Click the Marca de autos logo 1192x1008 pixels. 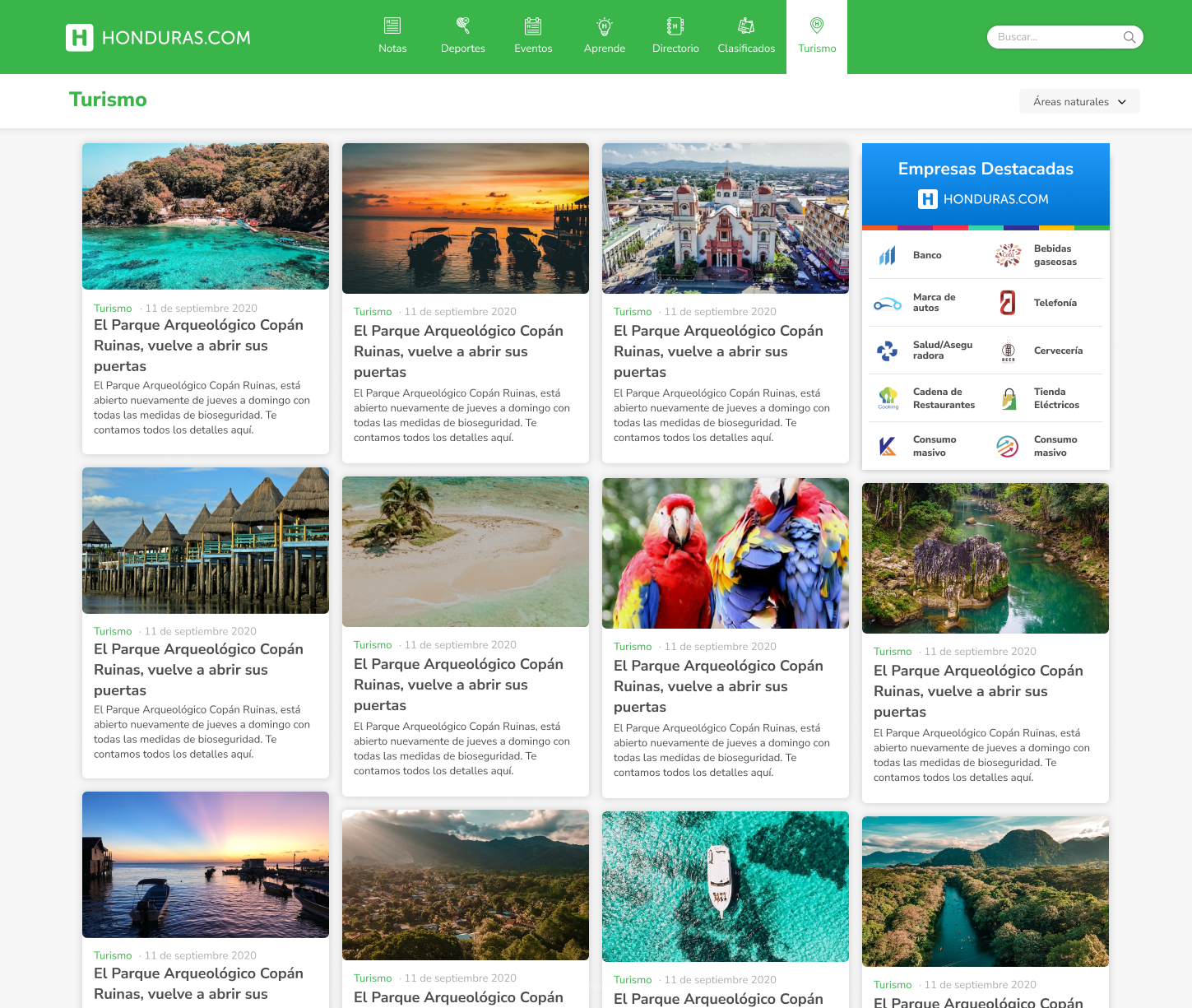coord(888,304)
